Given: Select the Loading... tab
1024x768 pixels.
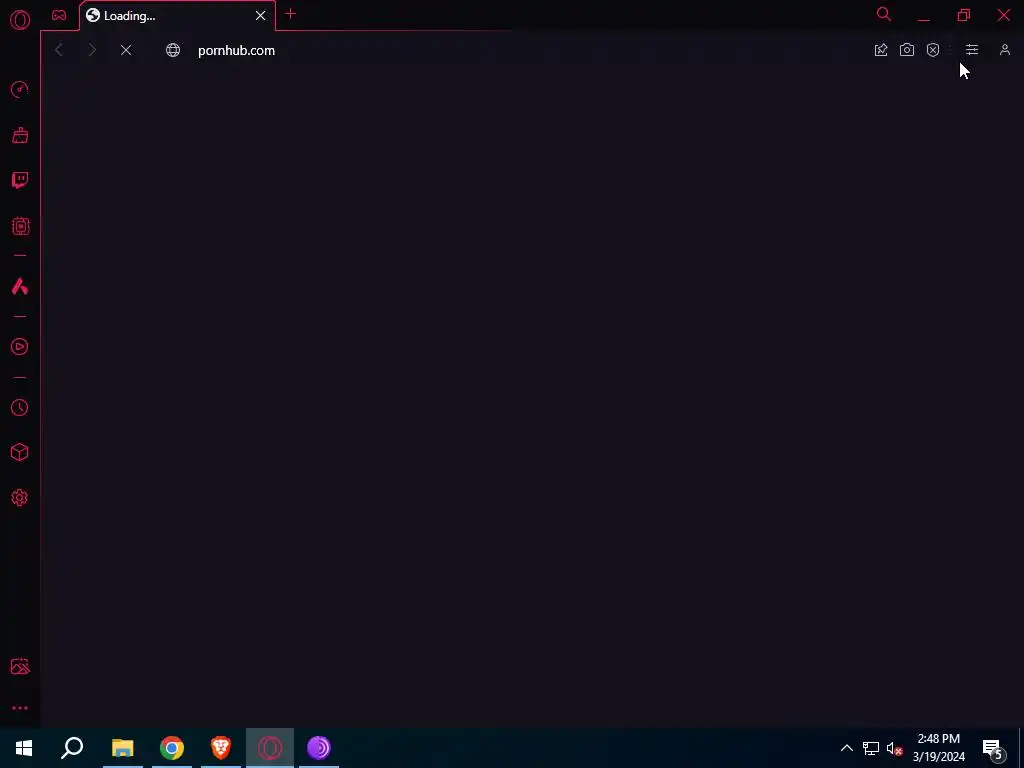Looking at the screenshot, I should [177, 16].
